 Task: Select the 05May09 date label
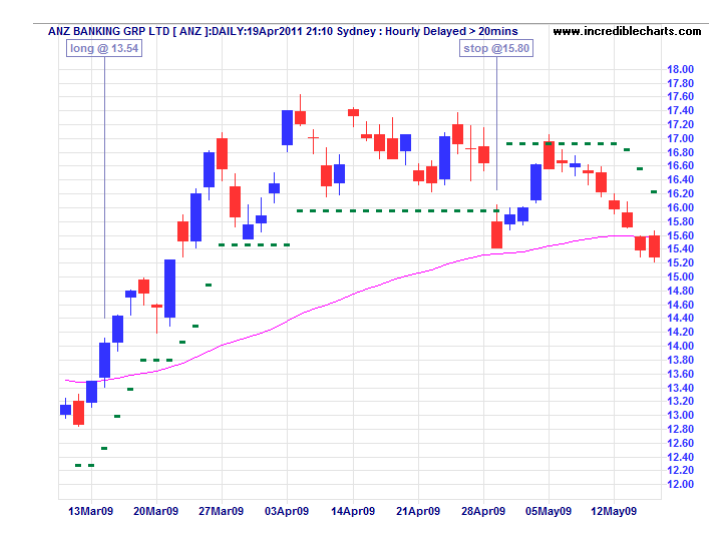point(548,511)
